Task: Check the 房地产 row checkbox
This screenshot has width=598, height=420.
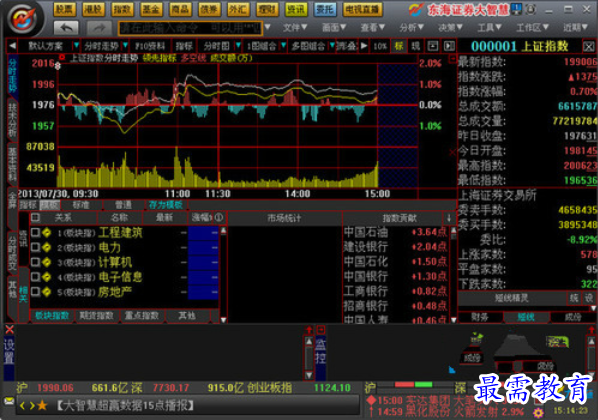Action: pos(35,292)
